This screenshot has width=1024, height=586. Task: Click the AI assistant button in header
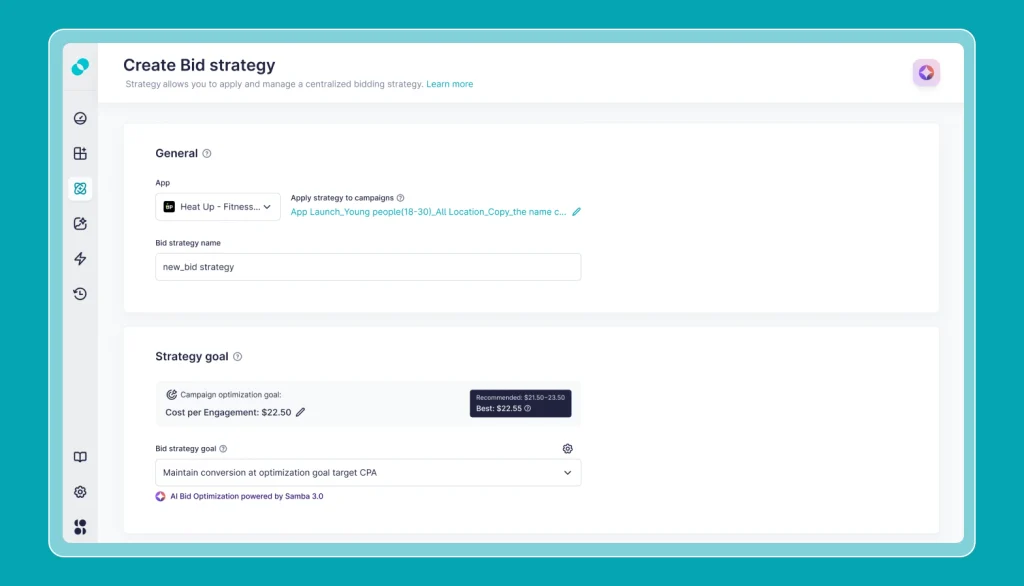pyautogui.click(x=926, y=73)
